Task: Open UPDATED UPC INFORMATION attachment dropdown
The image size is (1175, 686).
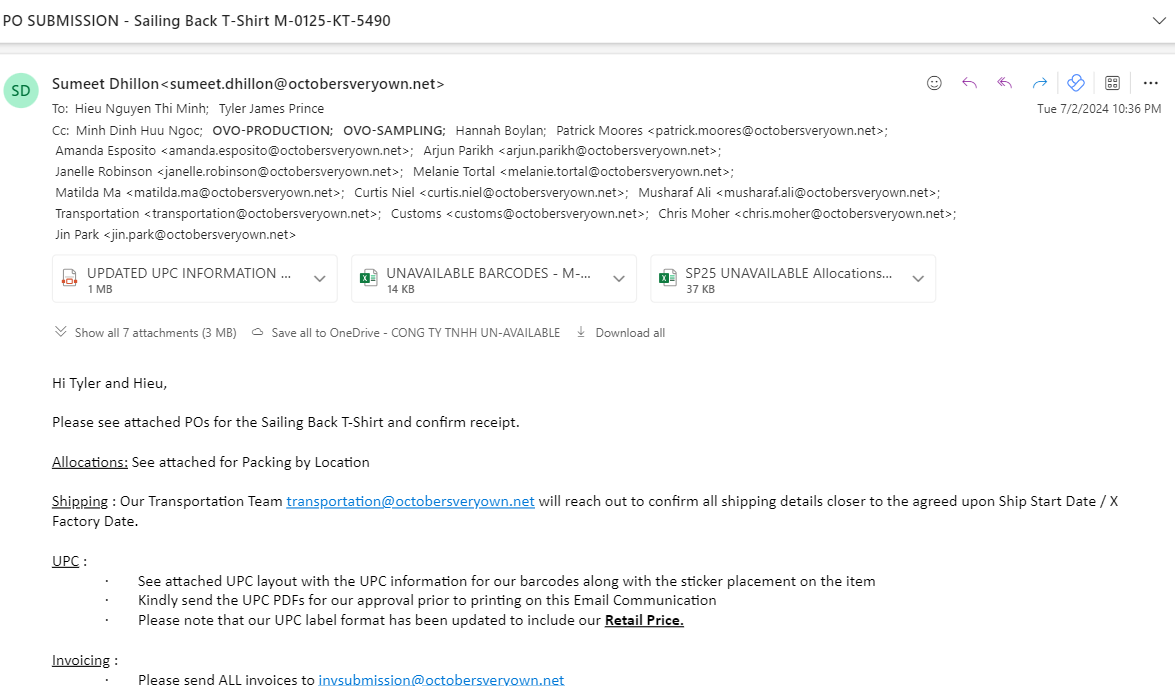Action: (x=319, y=279)
